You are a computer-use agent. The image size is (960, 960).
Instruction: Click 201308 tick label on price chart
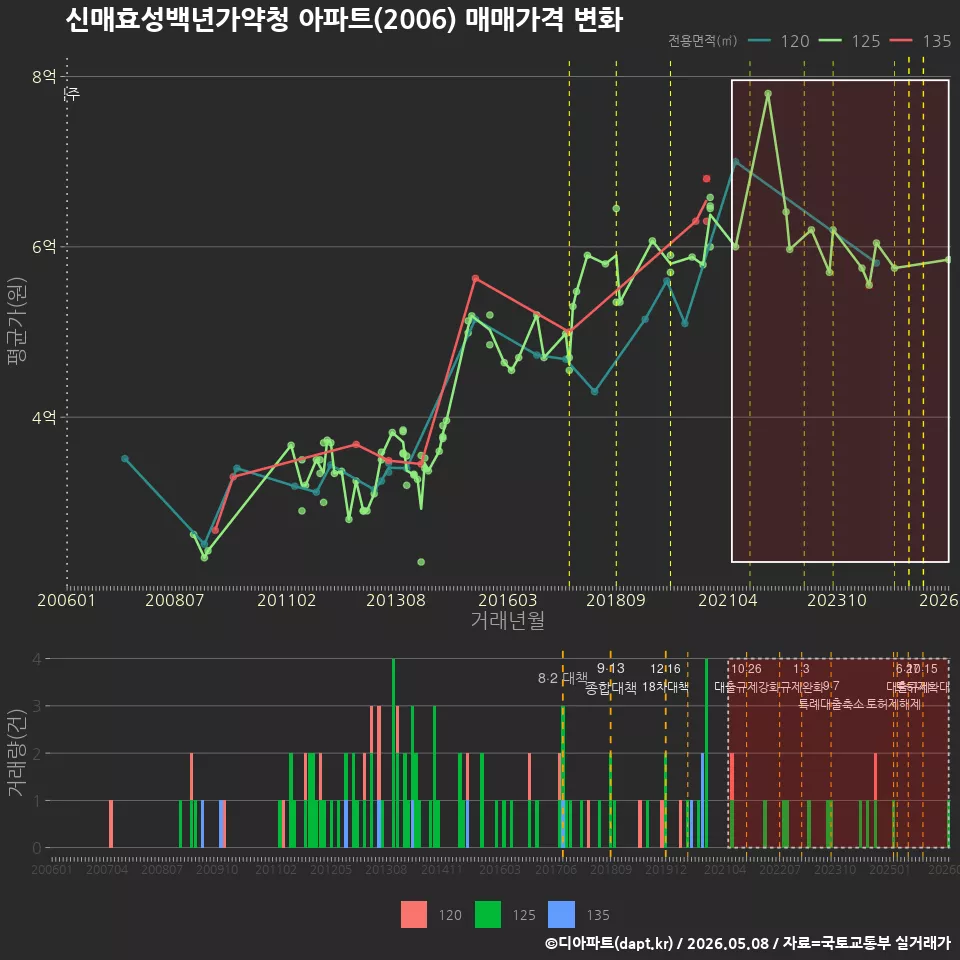click(396, 600)
